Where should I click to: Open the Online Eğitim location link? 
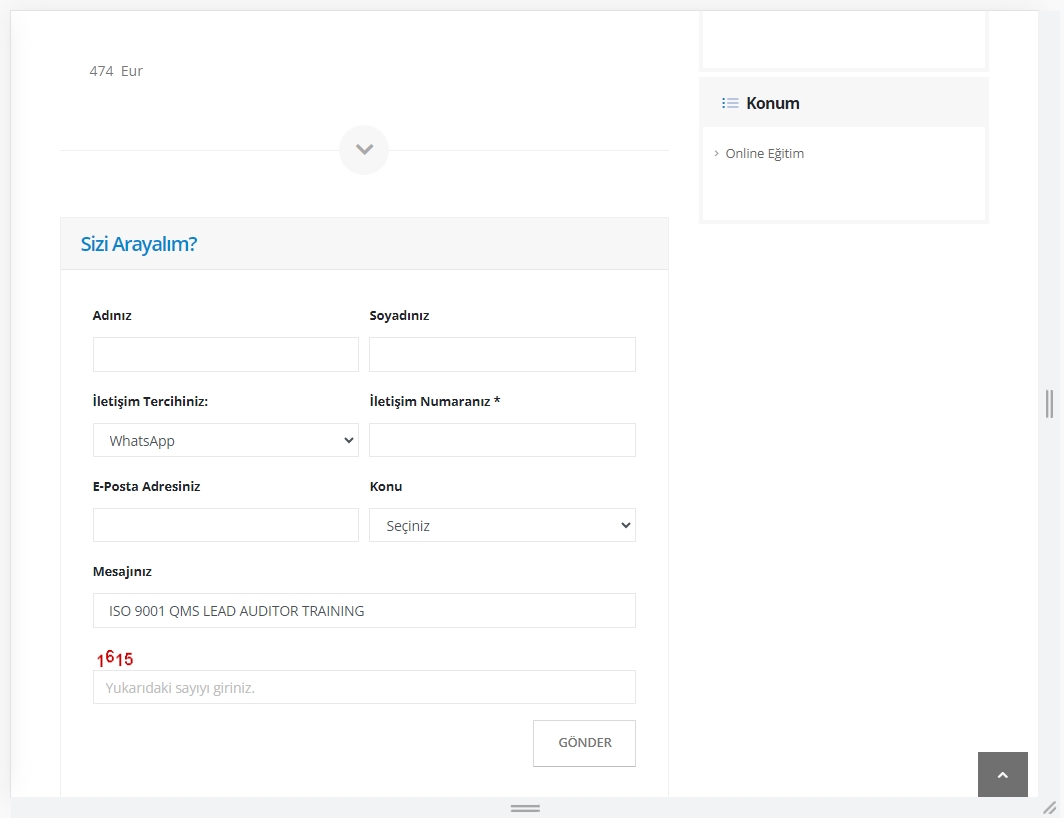pos(765,153)
